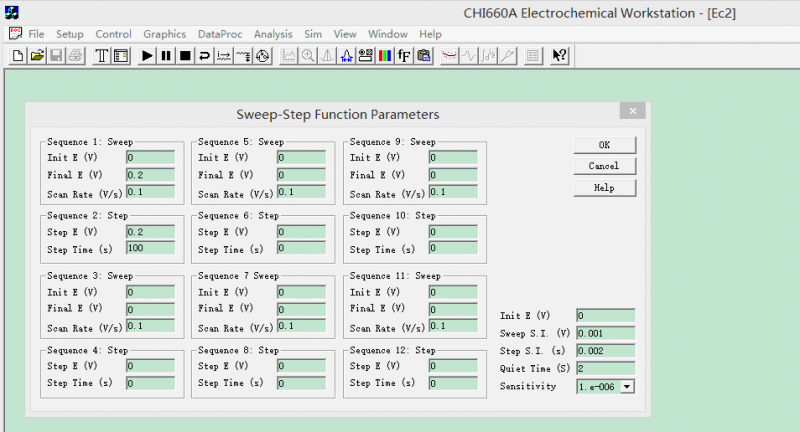Open the Analysis menu

(x=273, y=34)
